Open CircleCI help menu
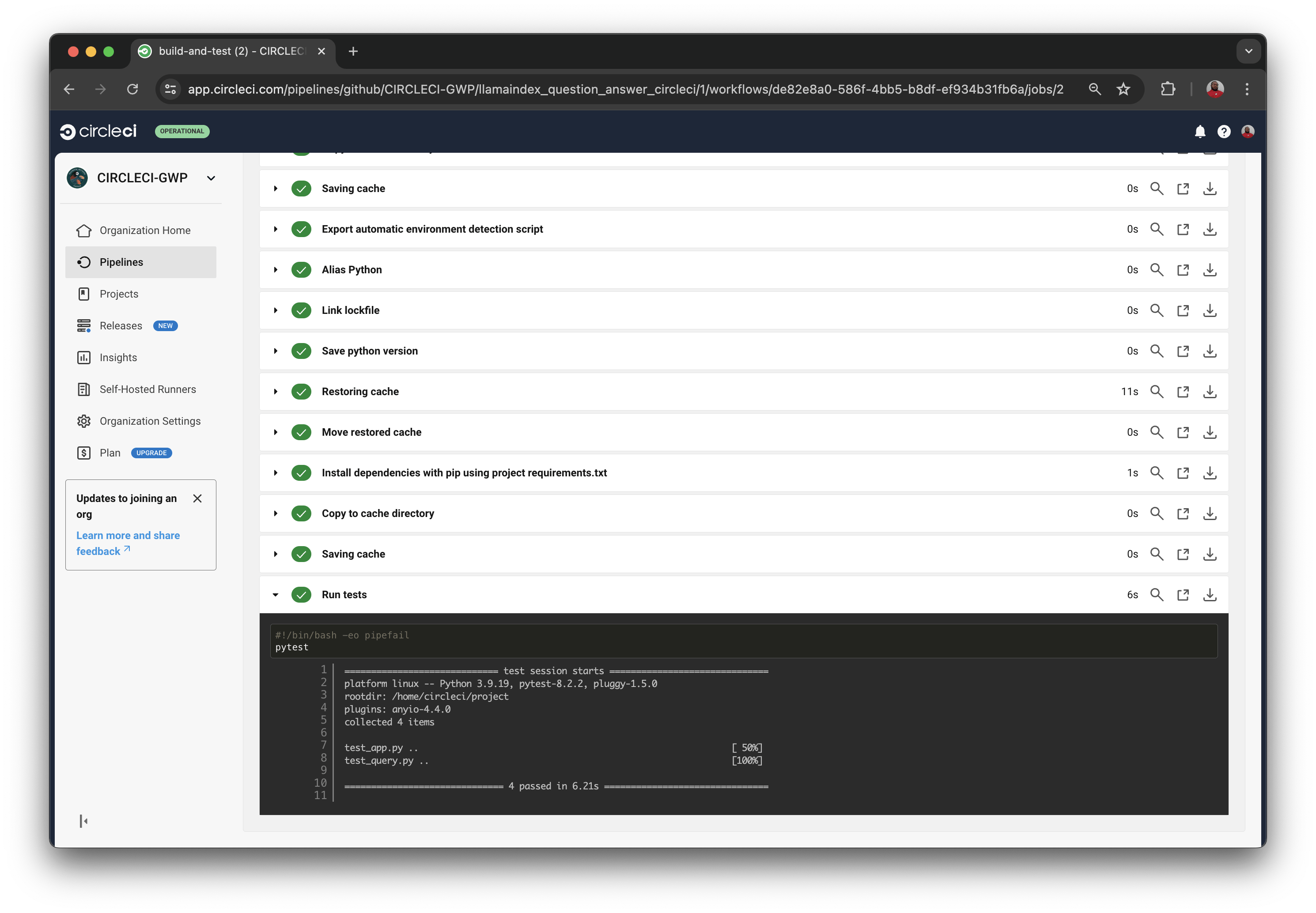 tap(1224, 132)
